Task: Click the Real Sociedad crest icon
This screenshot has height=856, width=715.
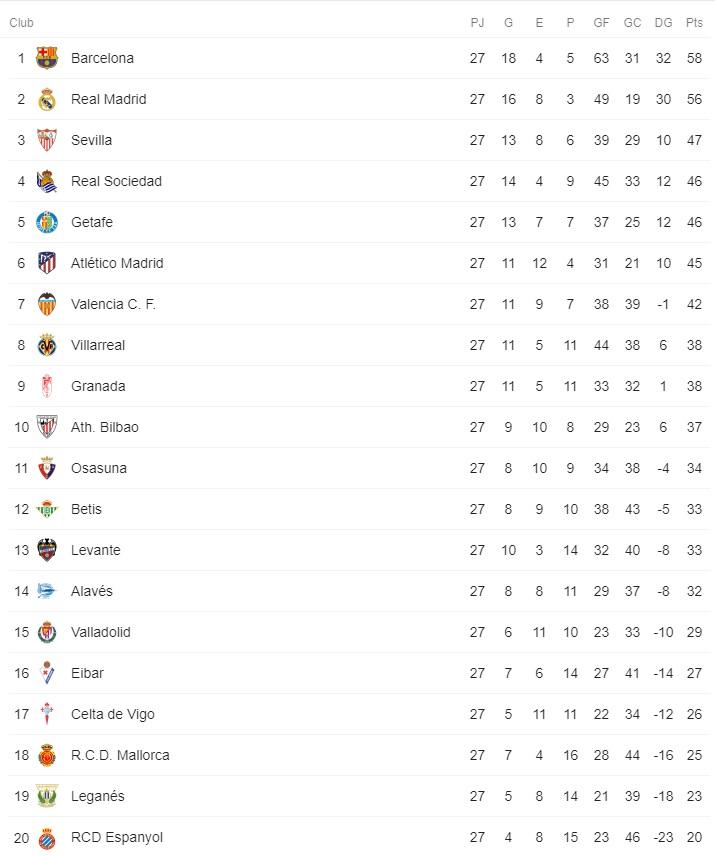Action: pos(47,181)
